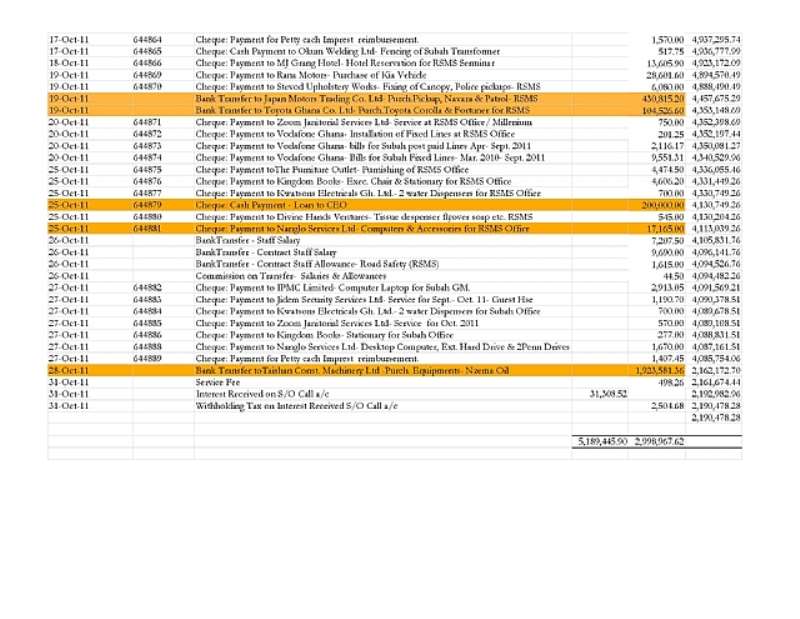
Task: Select cheque number 644873 cell
Action: pyautogui.click(x=147, y=146)
